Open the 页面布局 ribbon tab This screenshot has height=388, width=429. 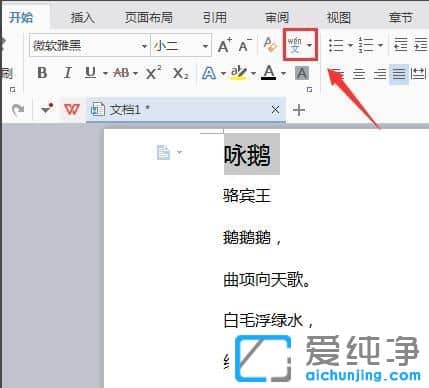coord(149,18)
